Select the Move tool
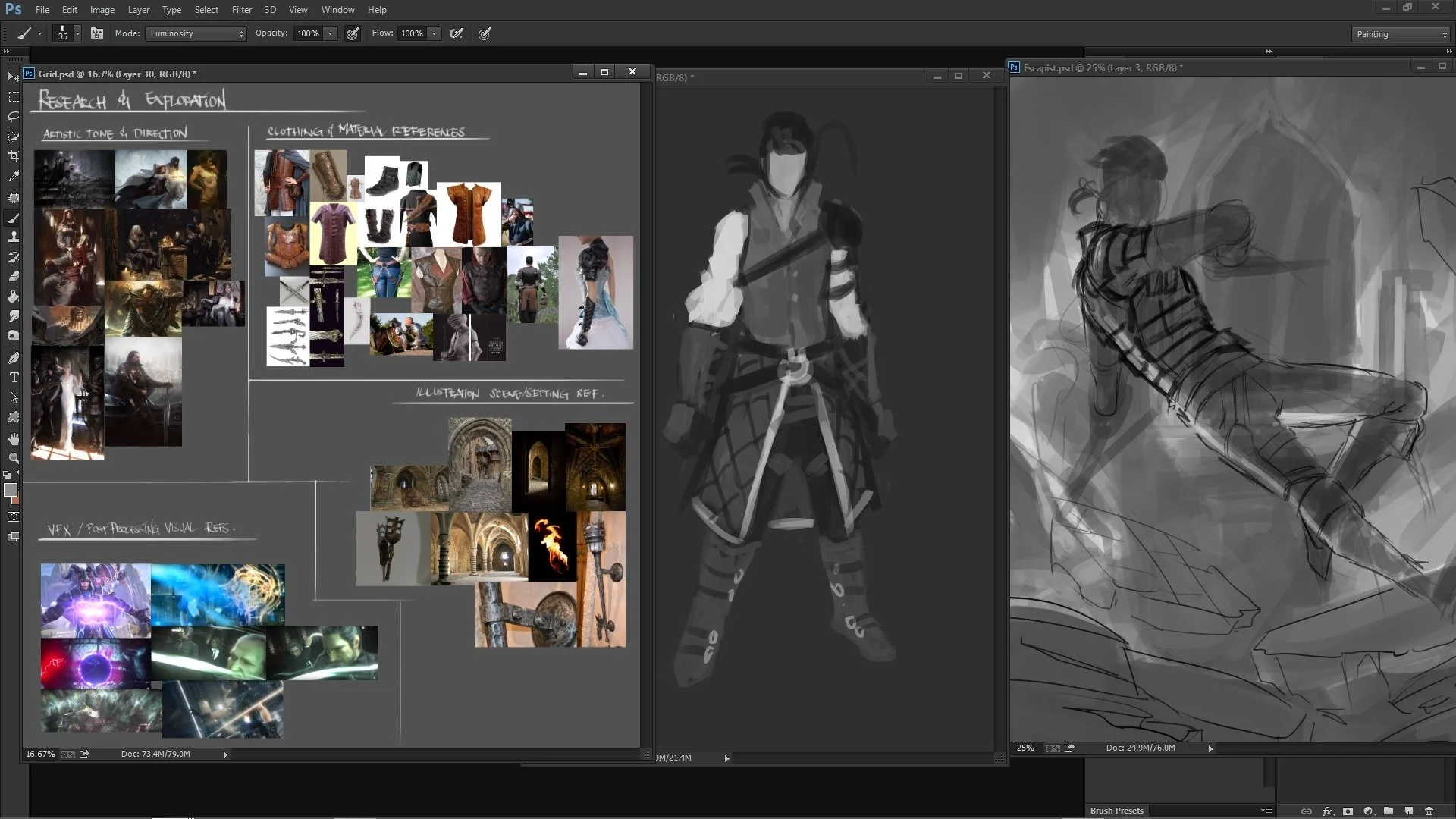The image size is (1456, 819). click(x=13, y=77)
